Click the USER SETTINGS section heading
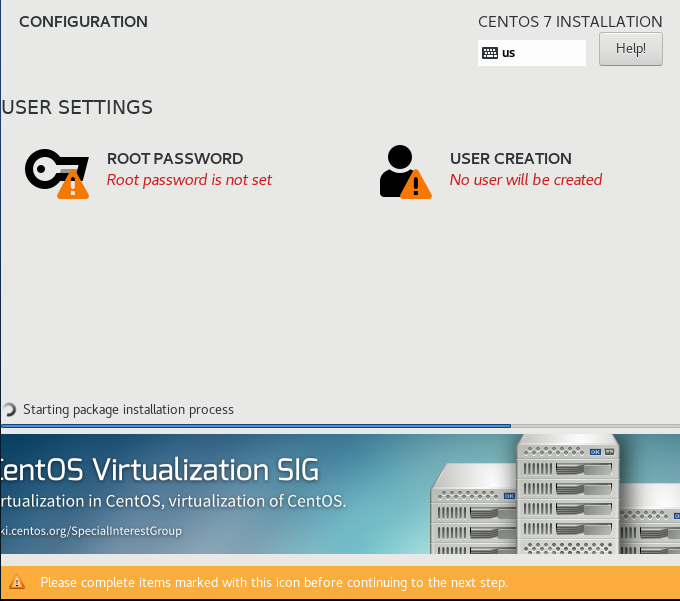Image resolution: width=680 pixels, height=601 pixels. [x=77, y=107]
